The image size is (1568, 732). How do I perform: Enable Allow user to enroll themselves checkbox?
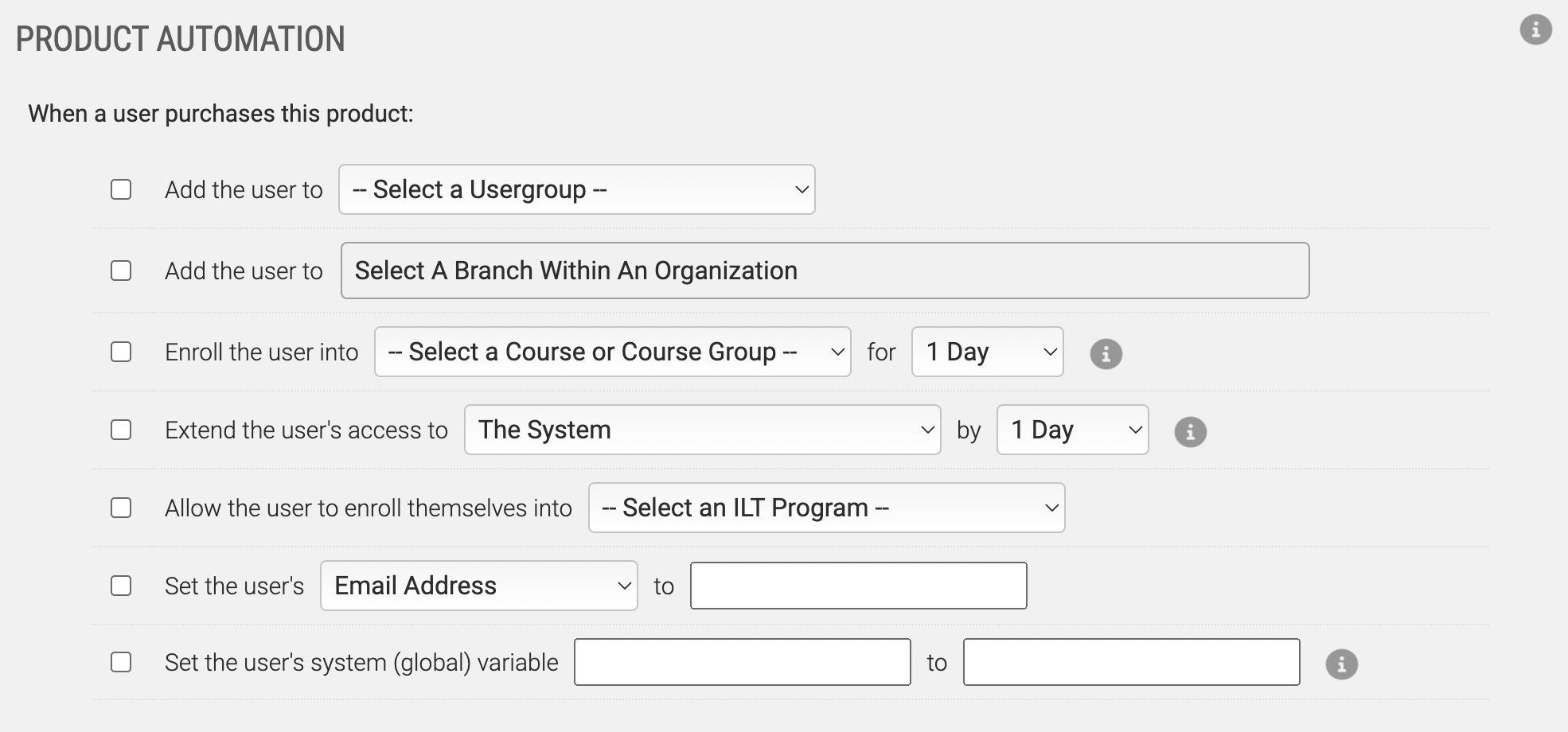[x=121, y=508]
